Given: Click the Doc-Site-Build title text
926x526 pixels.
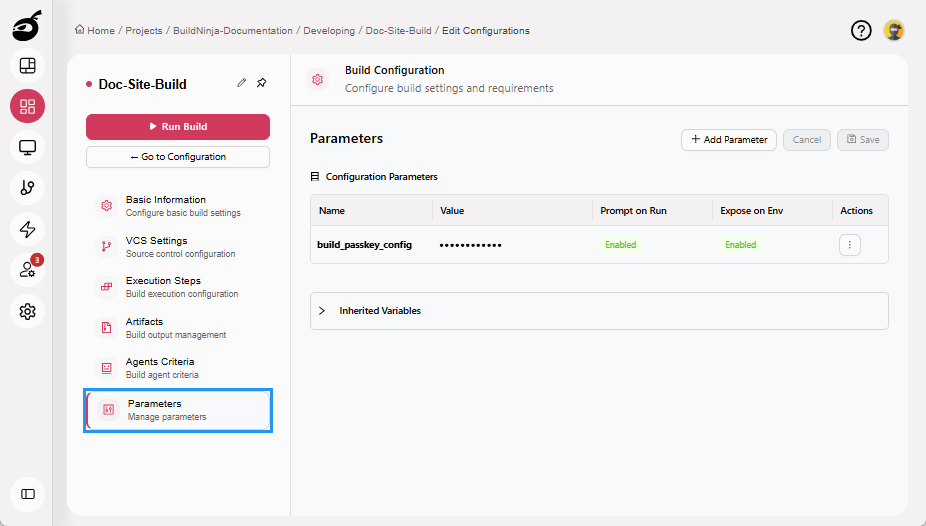Looking at the screenshot, I should (x=142, y=84).
